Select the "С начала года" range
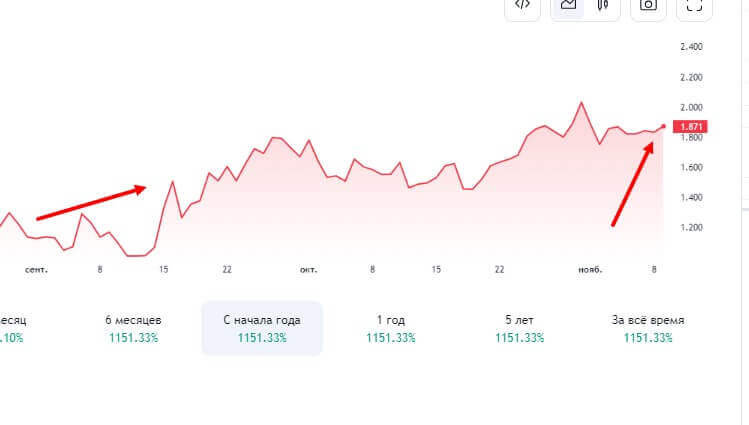The image size is (749, 425). coord(262,320)
